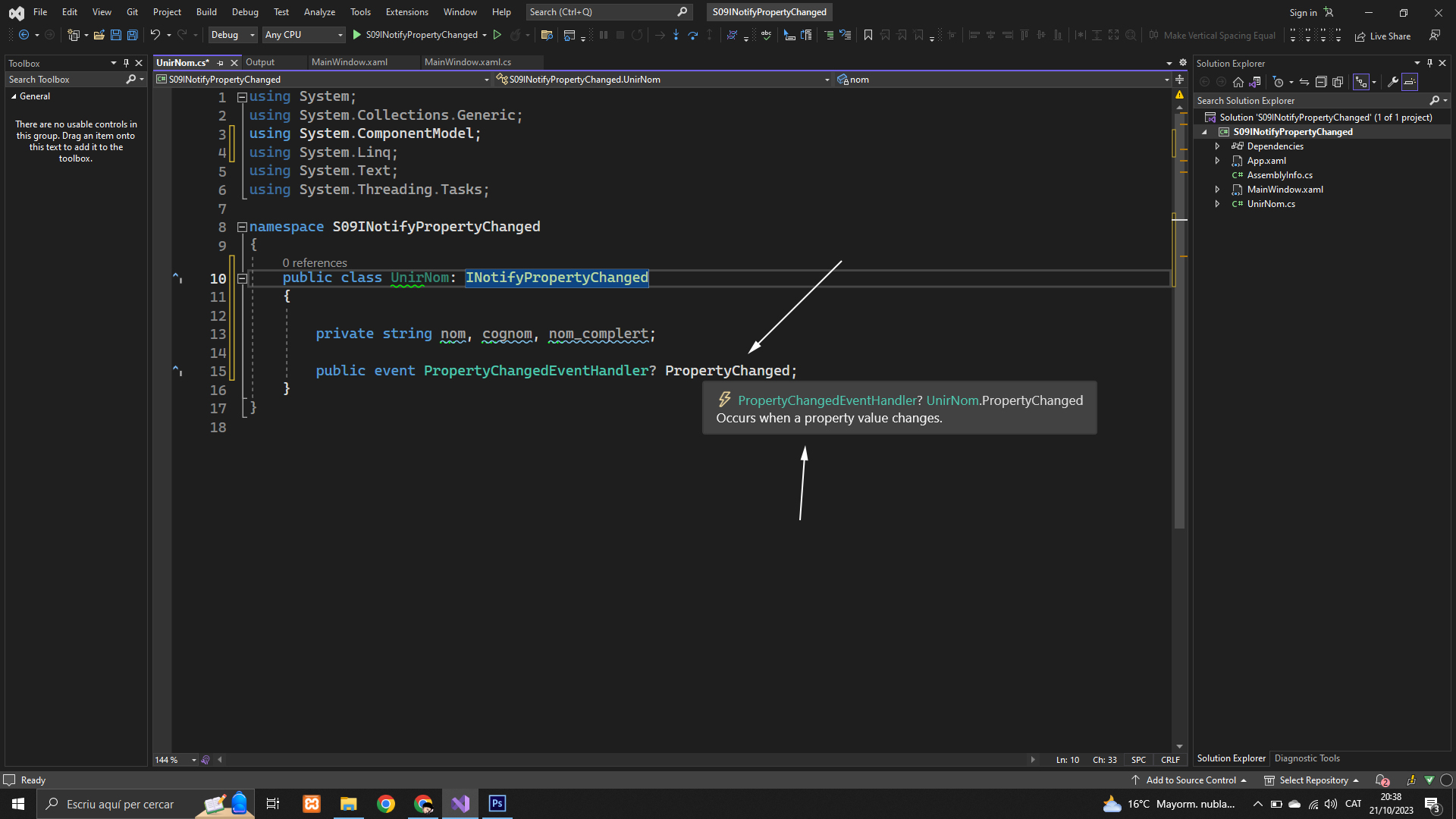Click Step Over debug icon

pyautogui.click(x=692, y=35)
